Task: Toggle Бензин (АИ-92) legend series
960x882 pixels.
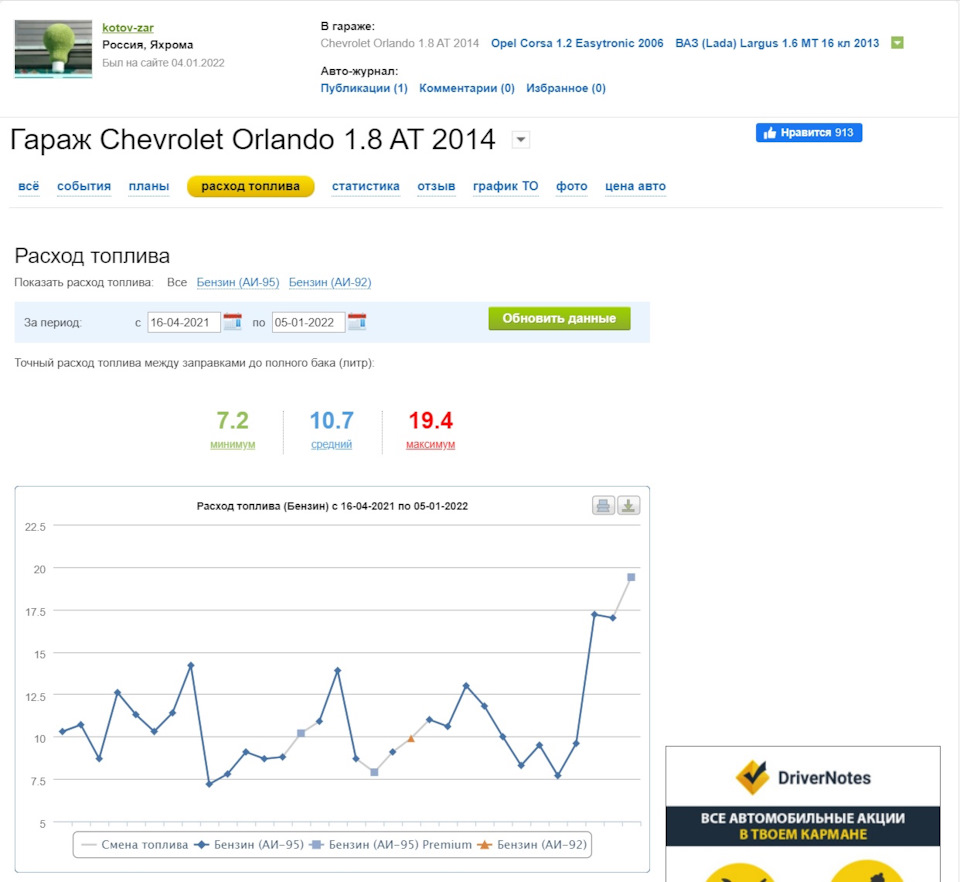Action: coord(532,845)
